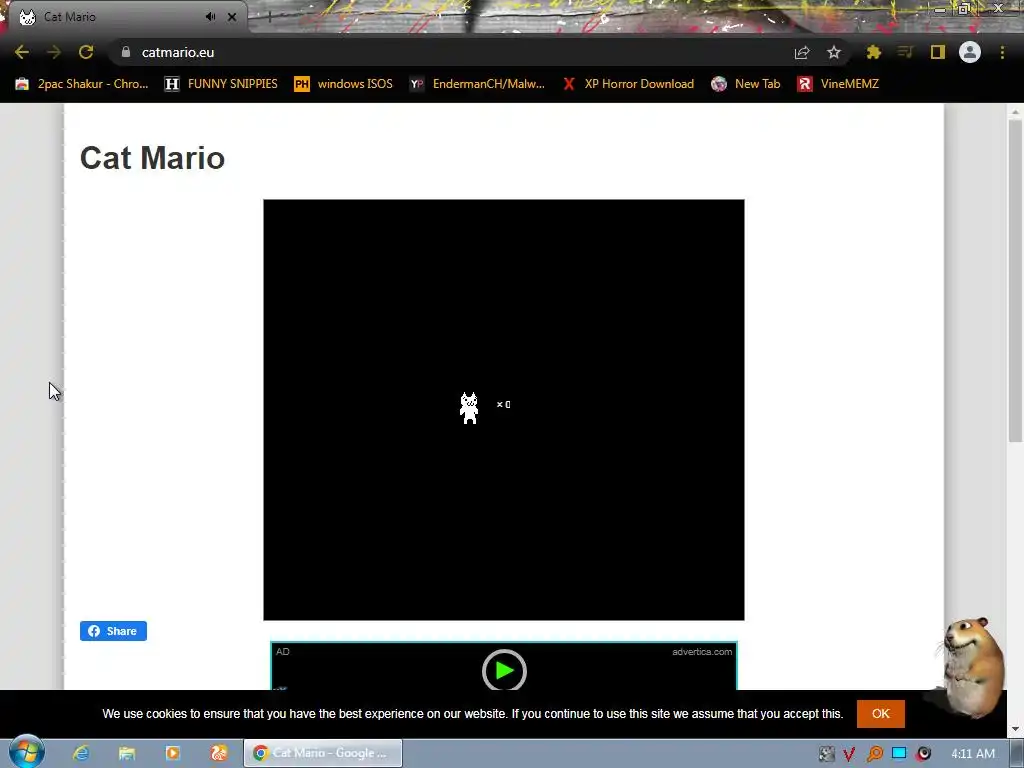Open the EndermanCH/Malw... bookmark

(477, 84)
